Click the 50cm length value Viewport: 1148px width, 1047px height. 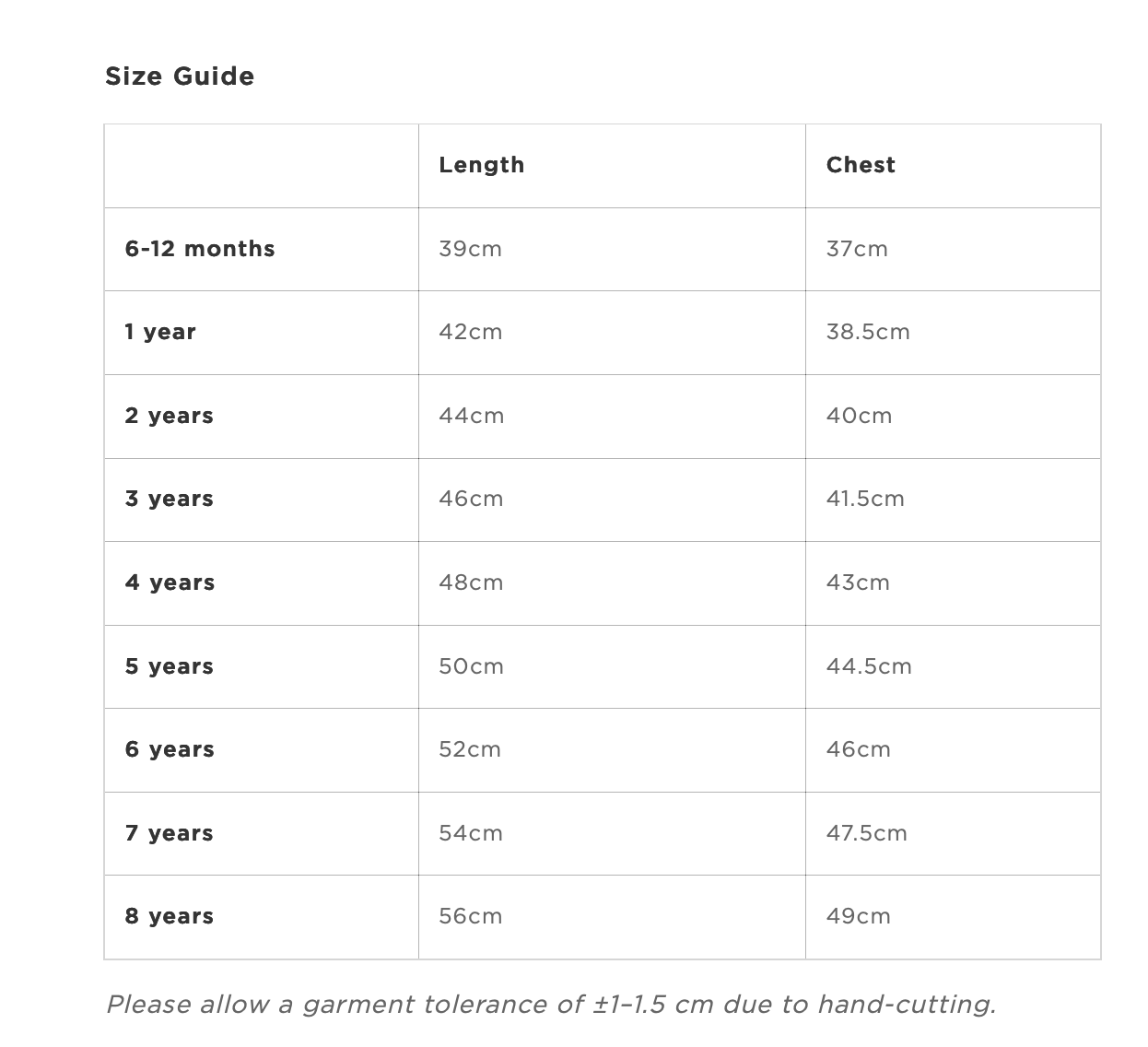coord(471,666)
